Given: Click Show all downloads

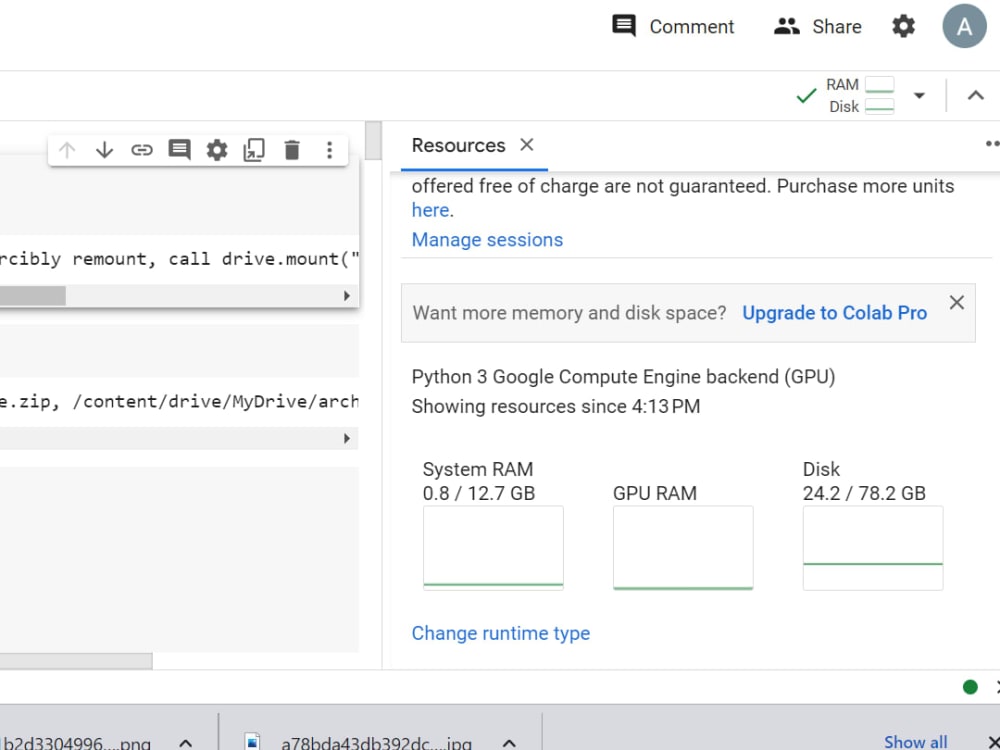Looking at the screenshot, I should tap(915, 742).
